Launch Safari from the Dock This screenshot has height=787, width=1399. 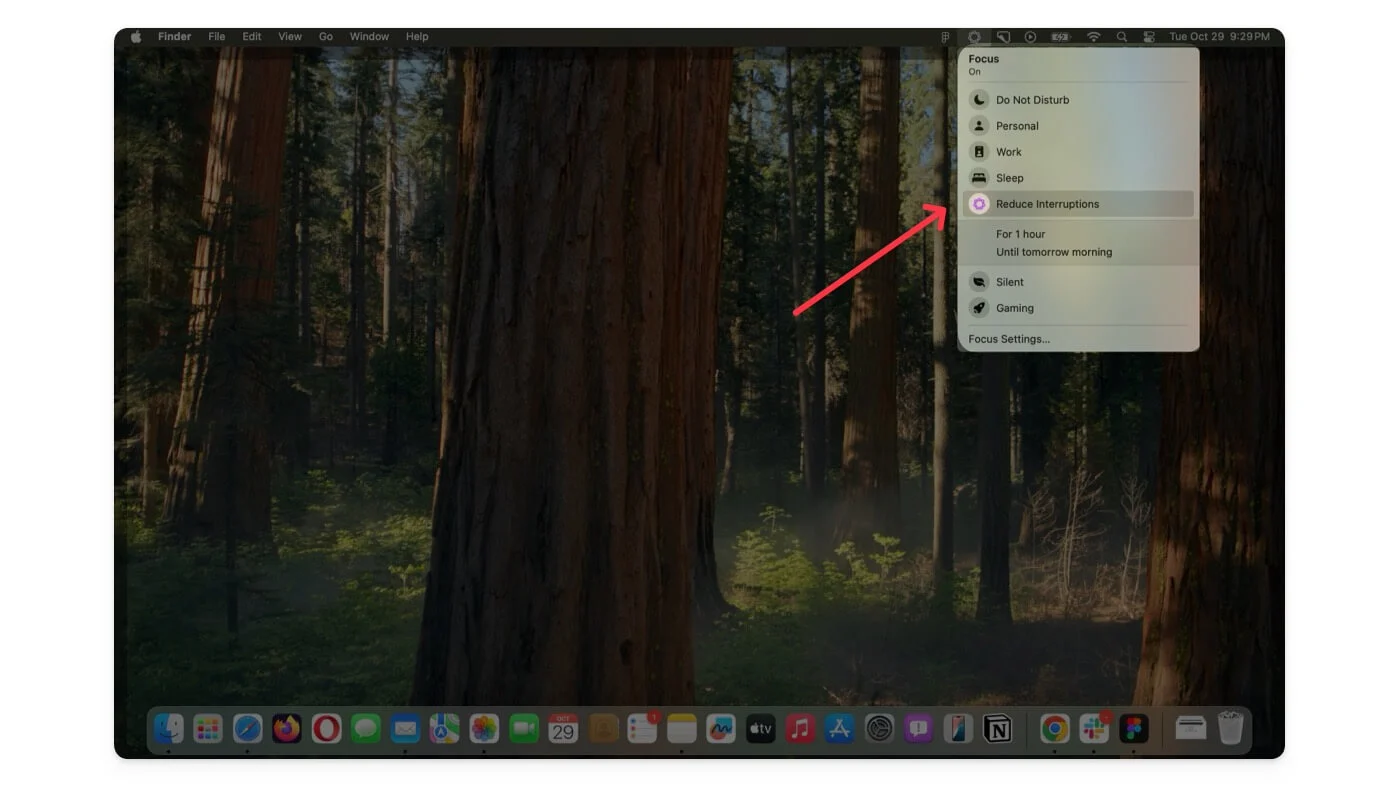pyautogui.click(x=247, y=729)
